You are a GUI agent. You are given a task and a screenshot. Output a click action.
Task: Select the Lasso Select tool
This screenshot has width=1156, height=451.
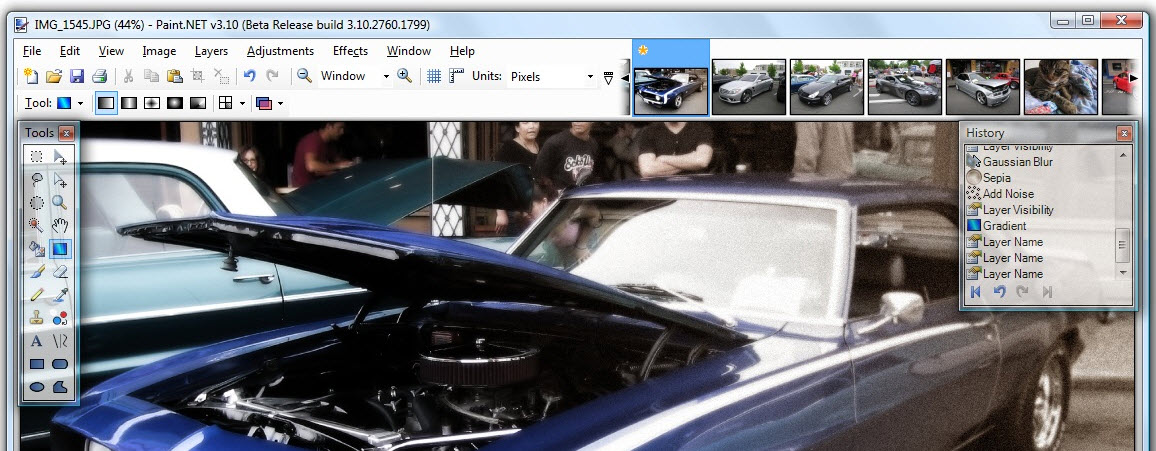(36, 179)
